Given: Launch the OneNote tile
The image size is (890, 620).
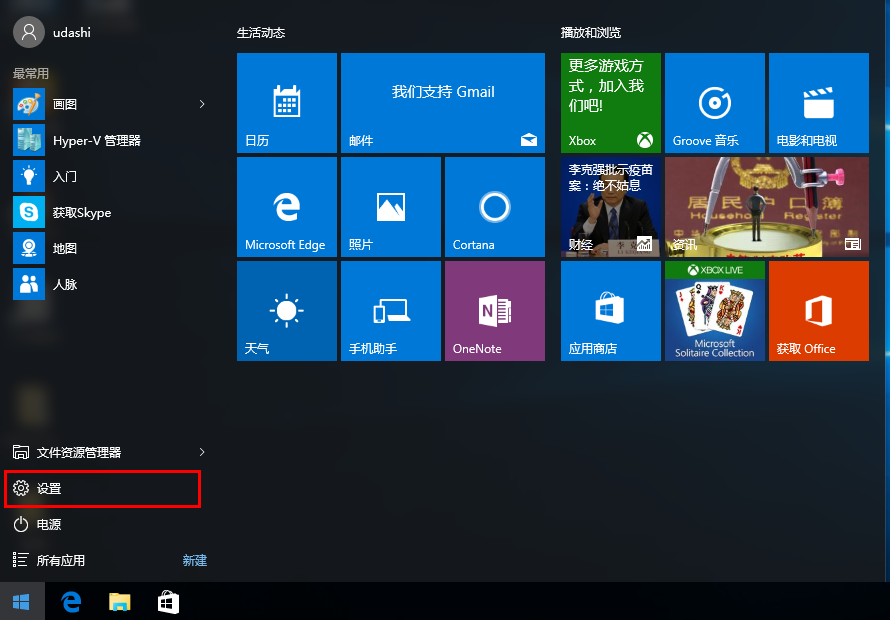Looking at the screenshot, I should point(495,311).
